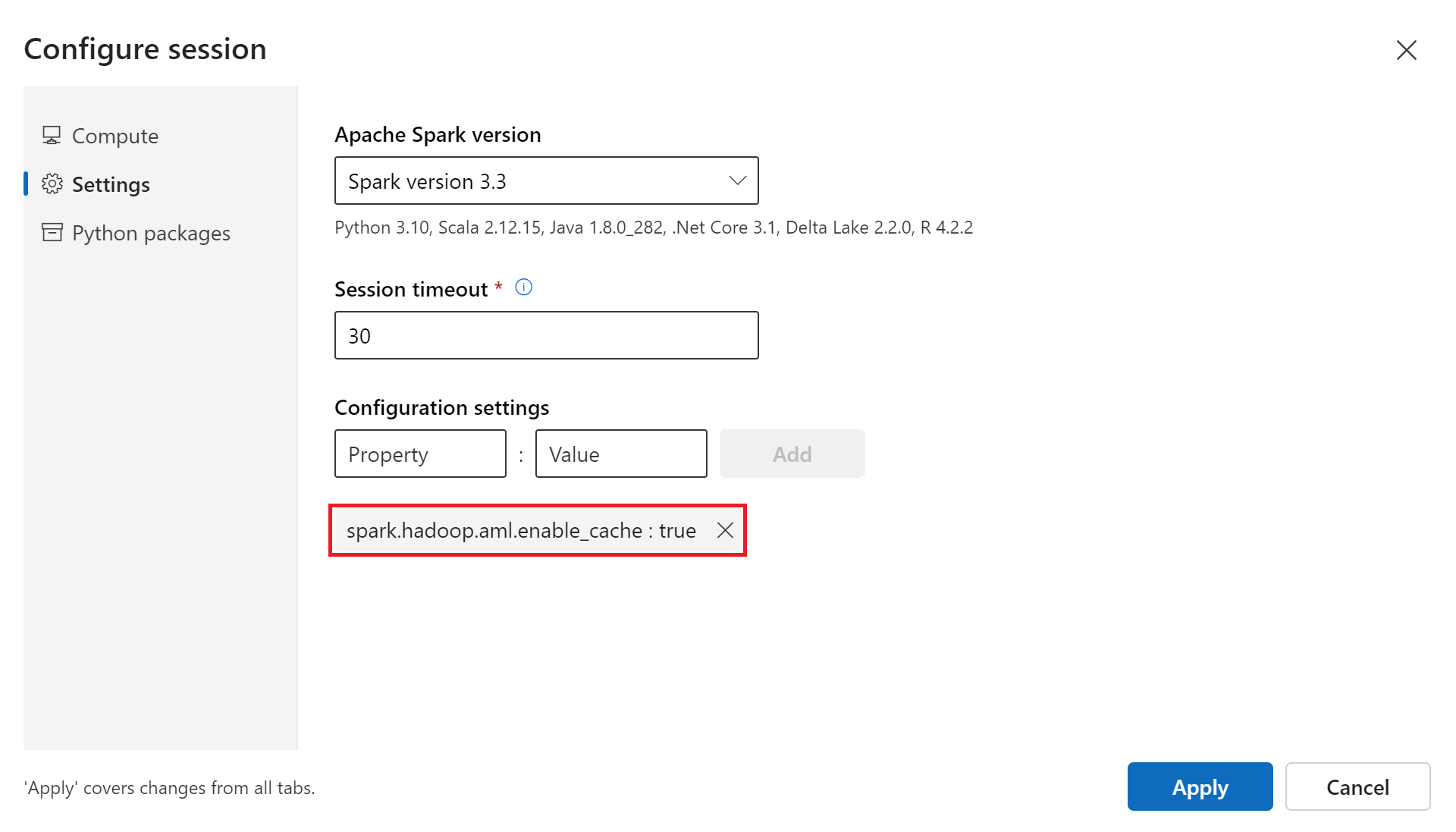The width and height of the screenshot is (1456, 832).
Task: Show the Session timeout info tooltip icon
Action: [524, 287]
